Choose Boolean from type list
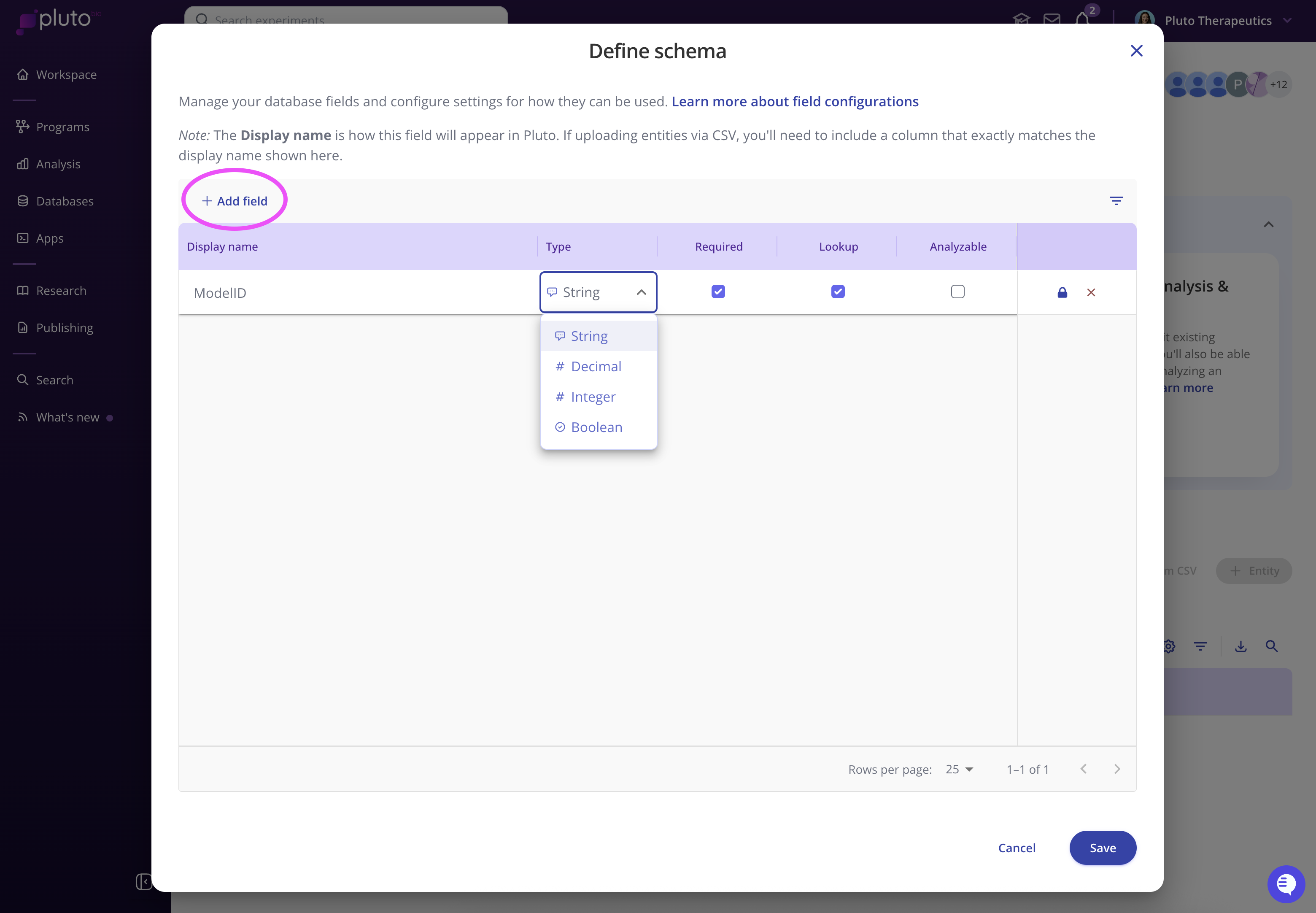The image size is (1316, 913). [596, 427]
